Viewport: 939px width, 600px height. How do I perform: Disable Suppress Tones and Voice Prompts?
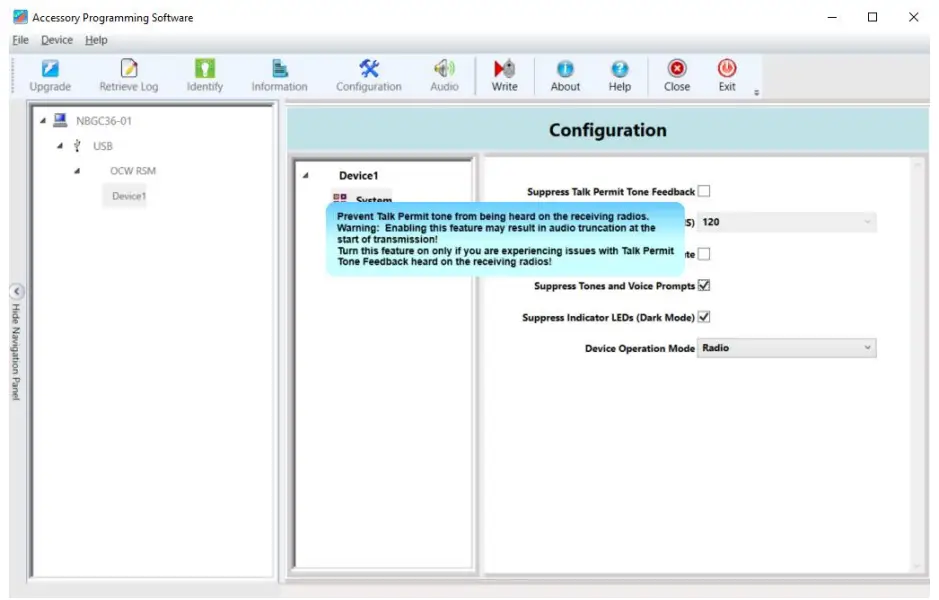click(704, 285)
